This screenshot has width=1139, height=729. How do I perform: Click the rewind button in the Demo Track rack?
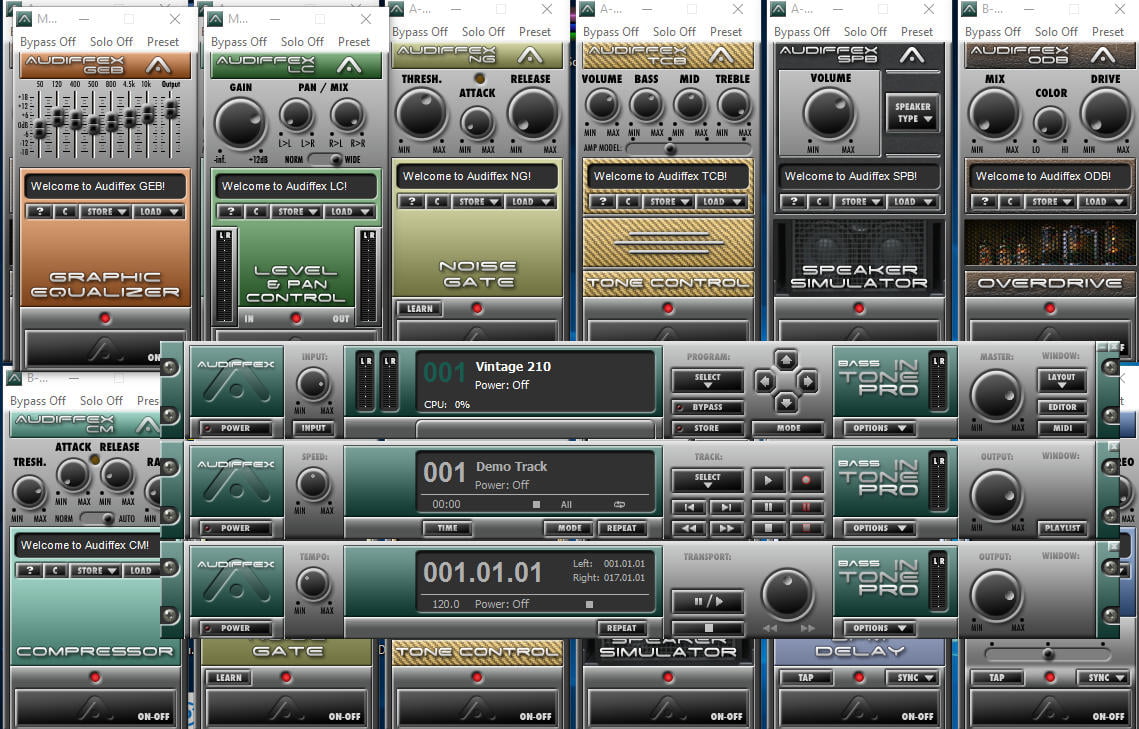coord(689,528)
